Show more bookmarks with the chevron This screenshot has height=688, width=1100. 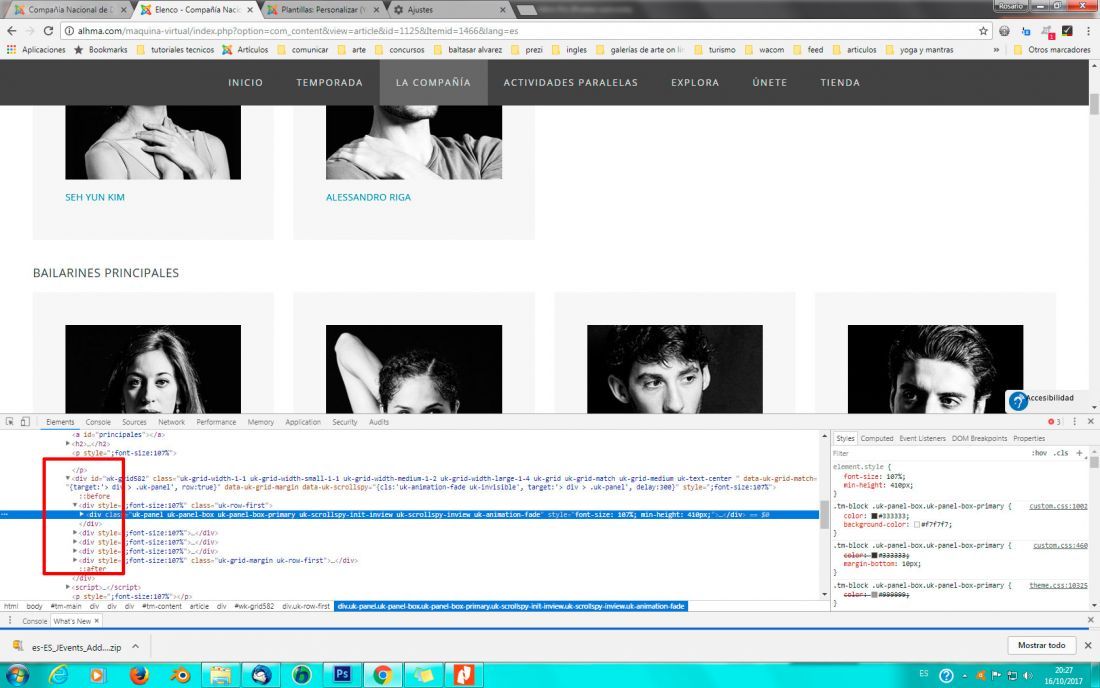pyautogui.click(x=996, y=50)
